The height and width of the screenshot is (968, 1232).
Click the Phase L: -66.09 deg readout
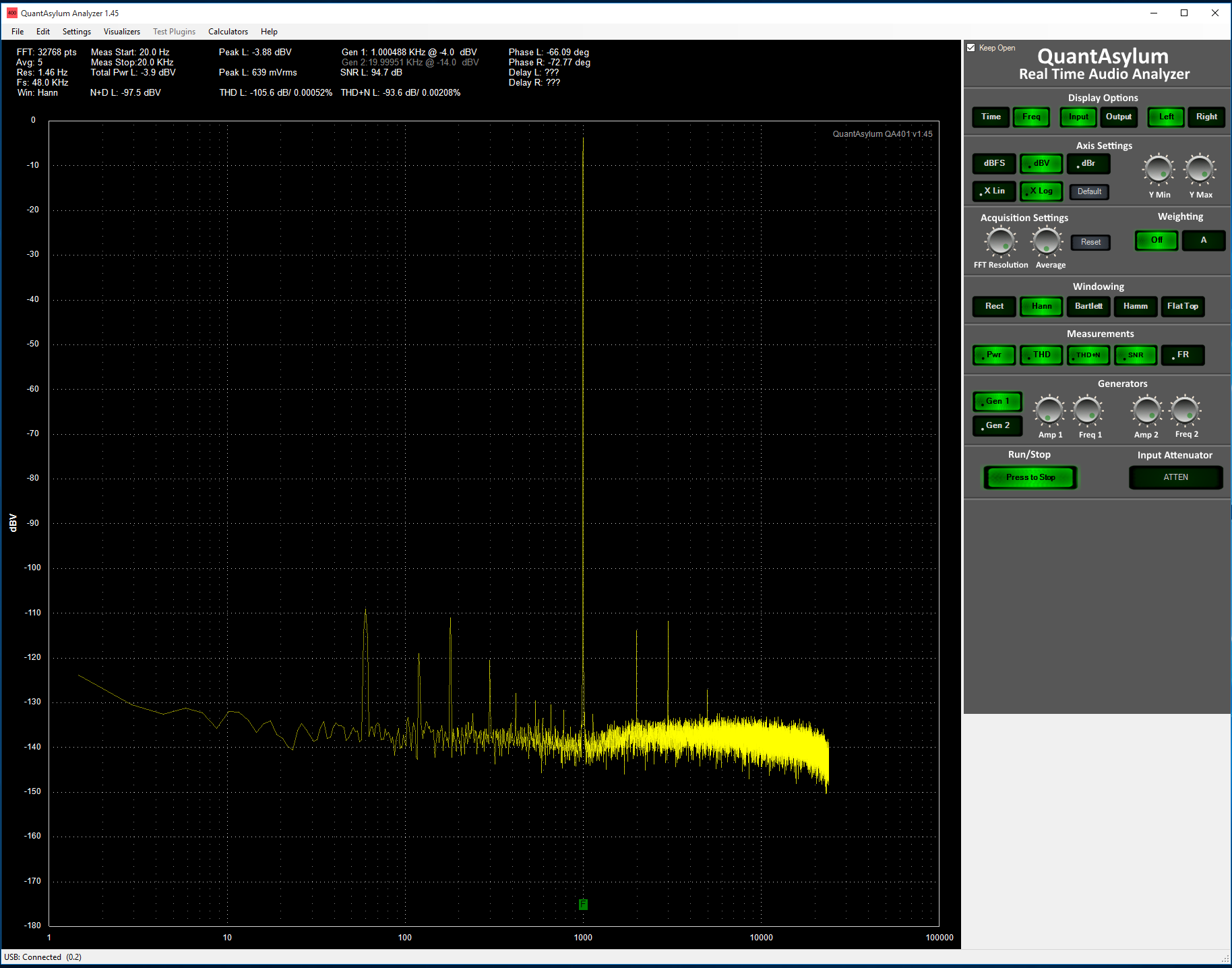tap(549, 53)
